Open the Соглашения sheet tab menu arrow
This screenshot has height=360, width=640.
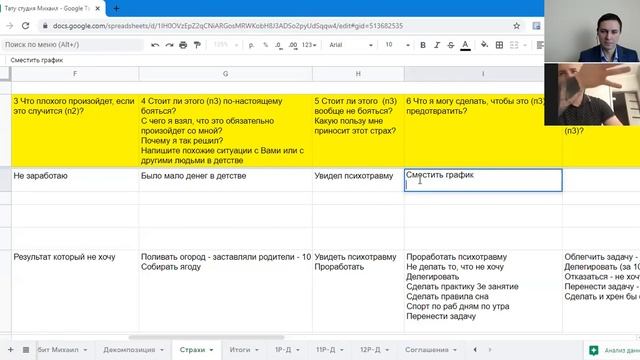(x=454, y=350)
